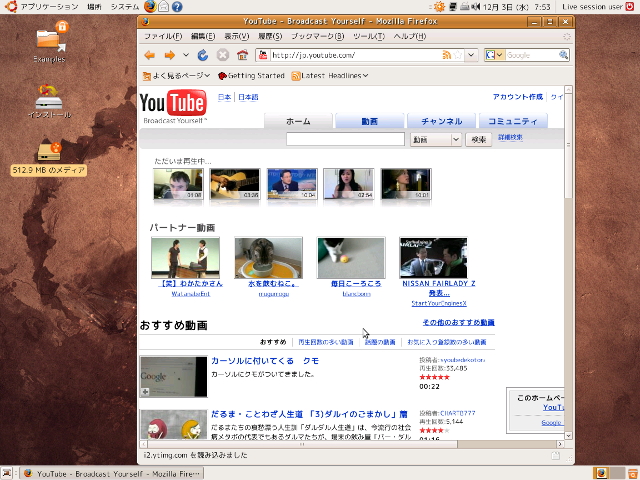Click the Firefox forward arrow button
This screenshot has height=480, width=640.
click(x=170, y=55)
